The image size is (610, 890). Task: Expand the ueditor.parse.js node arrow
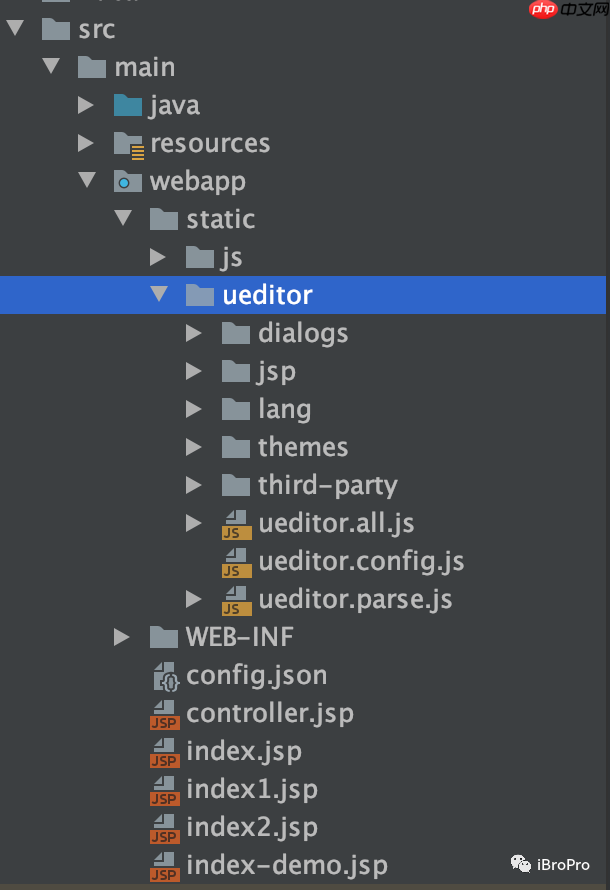(x=194, y=599)
